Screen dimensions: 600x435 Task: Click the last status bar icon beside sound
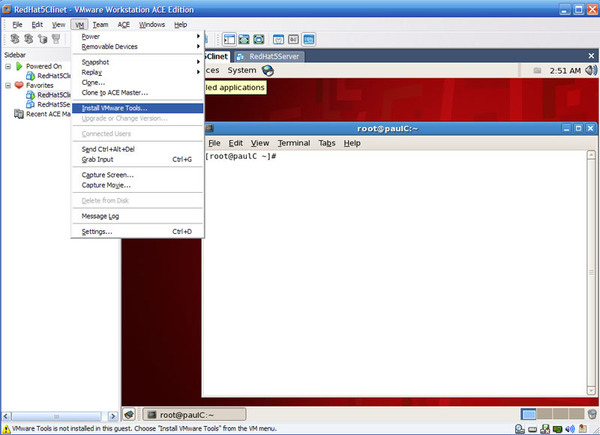tap(582, 429)
